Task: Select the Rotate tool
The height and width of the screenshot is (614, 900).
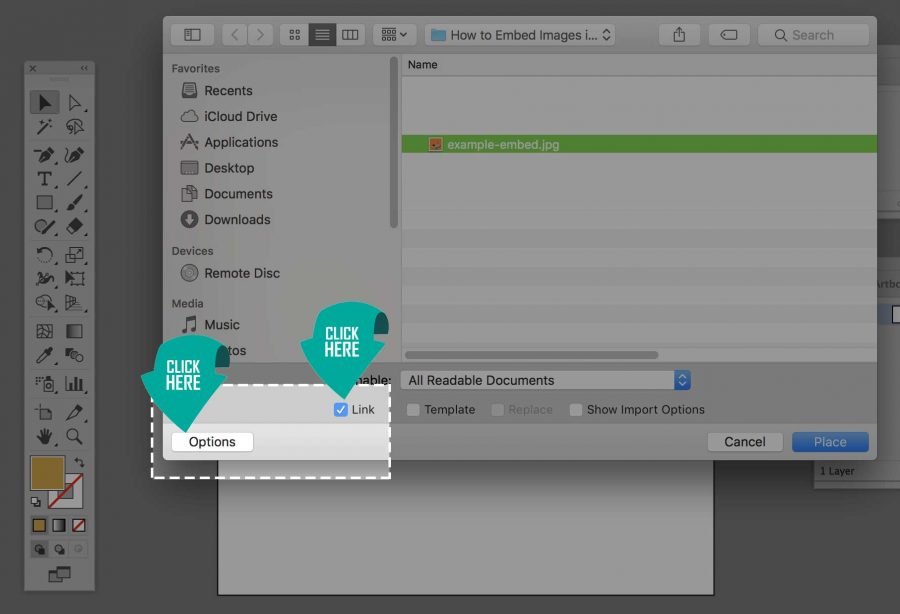Action: pyautogui.click(x=44, y=253)
